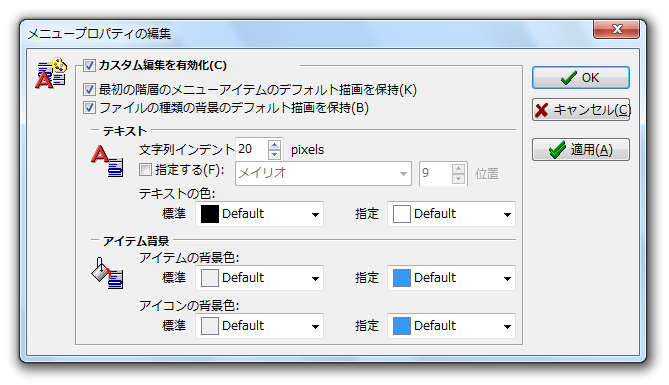Toggle カスタム編集を有効化(C) checkbox

click(89, 65)
